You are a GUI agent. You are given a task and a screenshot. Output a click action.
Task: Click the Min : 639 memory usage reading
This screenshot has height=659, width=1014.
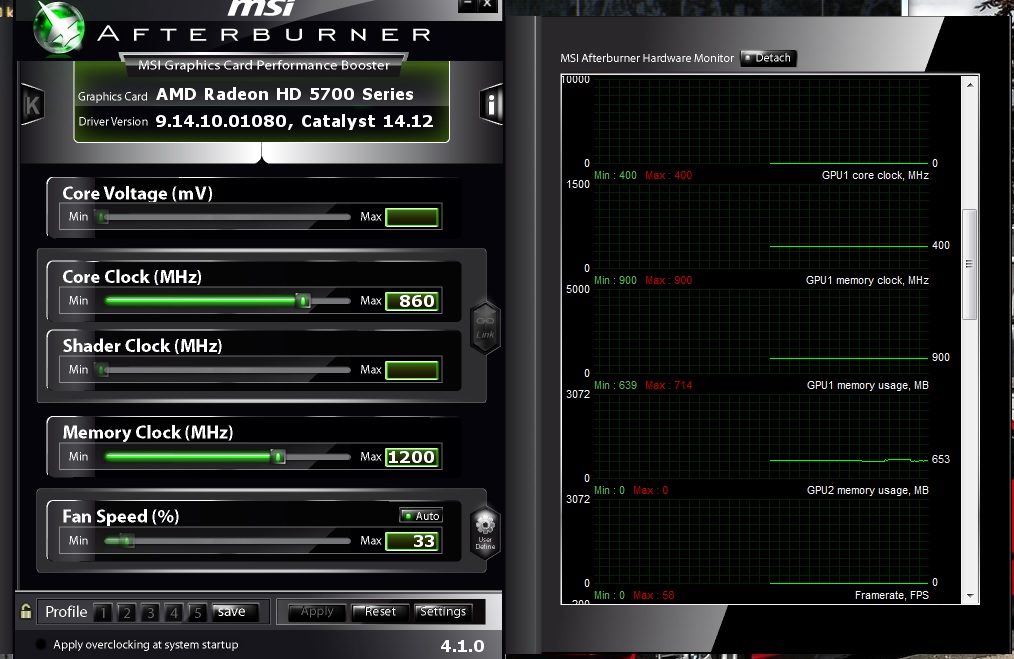point(615,385)
